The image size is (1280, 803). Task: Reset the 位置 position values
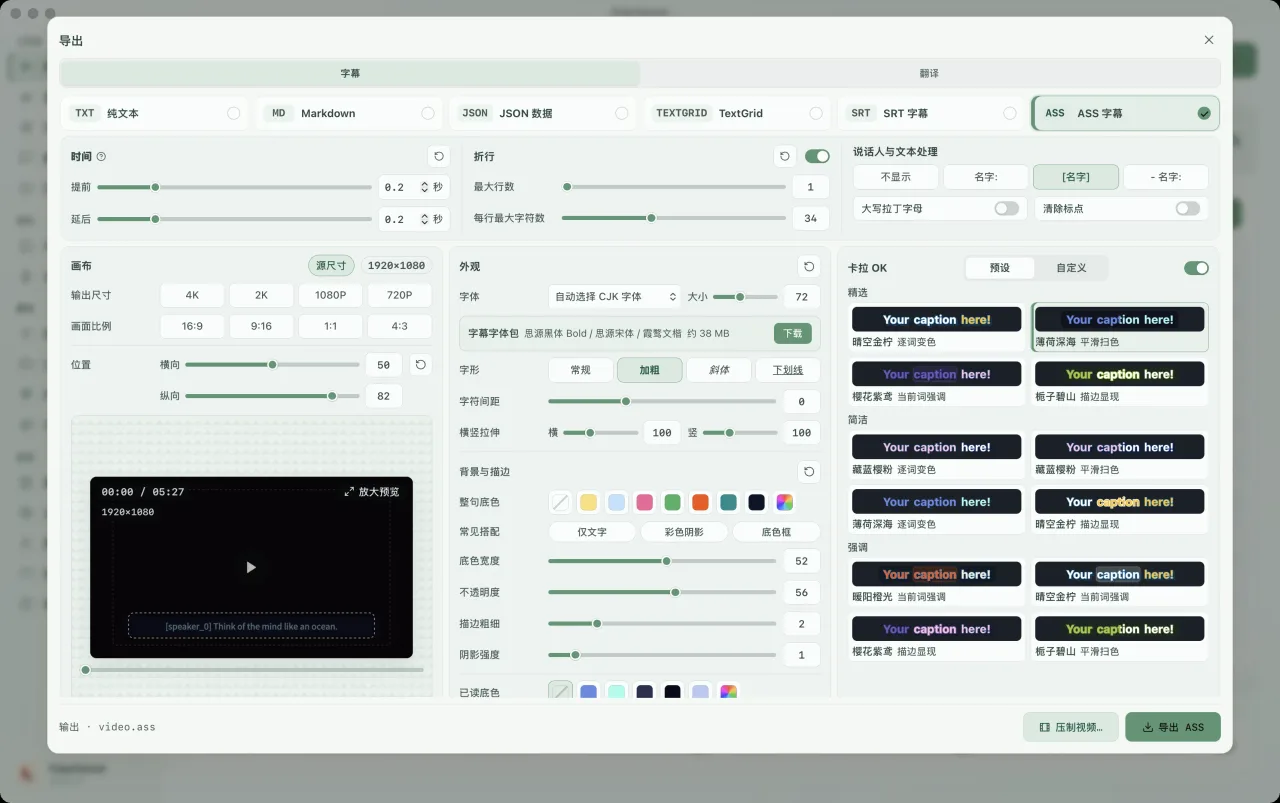click(x=421, y=365)
